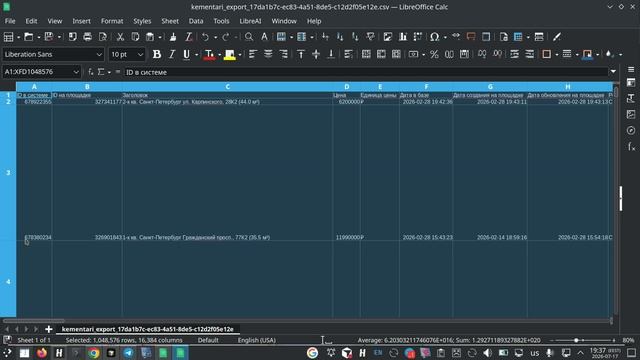The image size is (640, 360).
Task: Click the Firefox icon in the taskbar
Action: click(42, 353)
